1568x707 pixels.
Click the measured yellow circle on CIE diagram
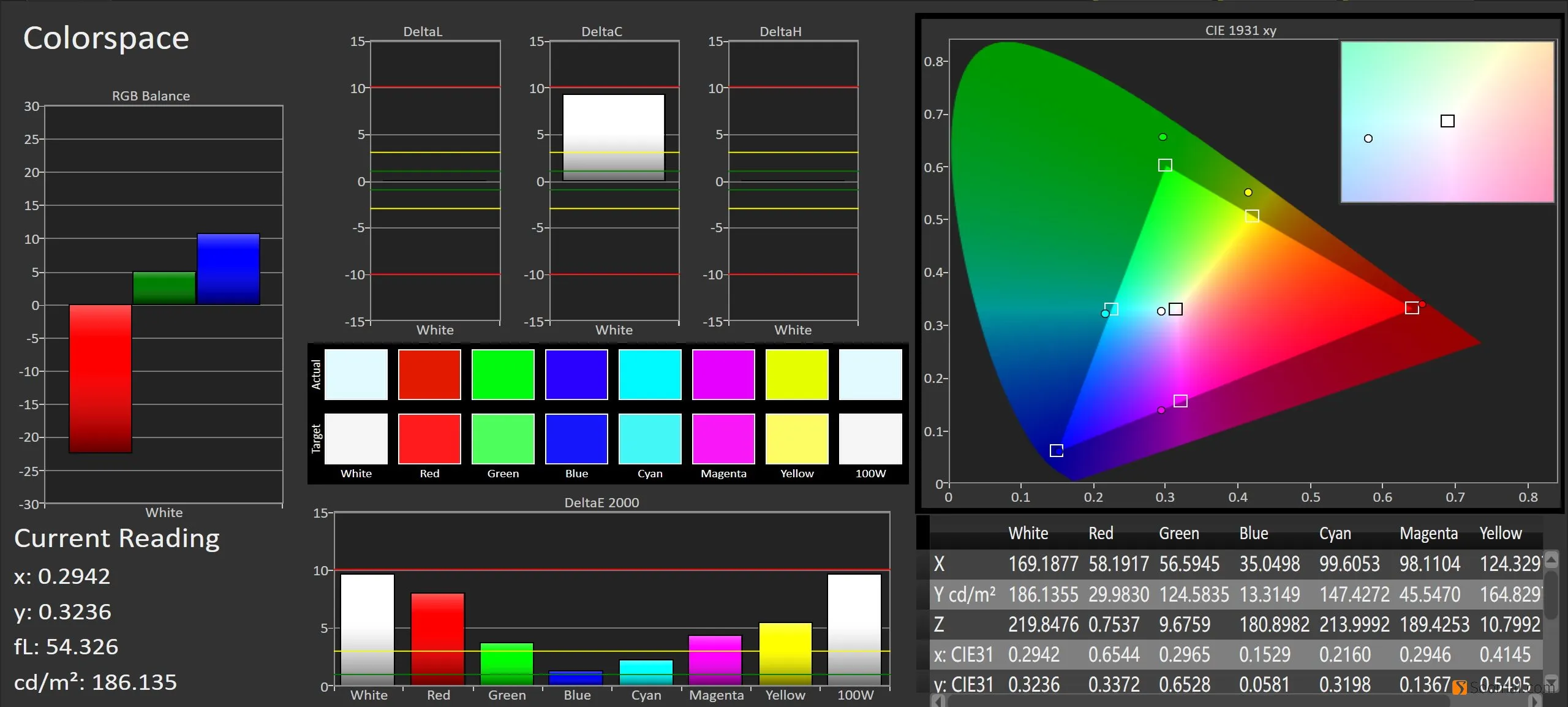1248,192
